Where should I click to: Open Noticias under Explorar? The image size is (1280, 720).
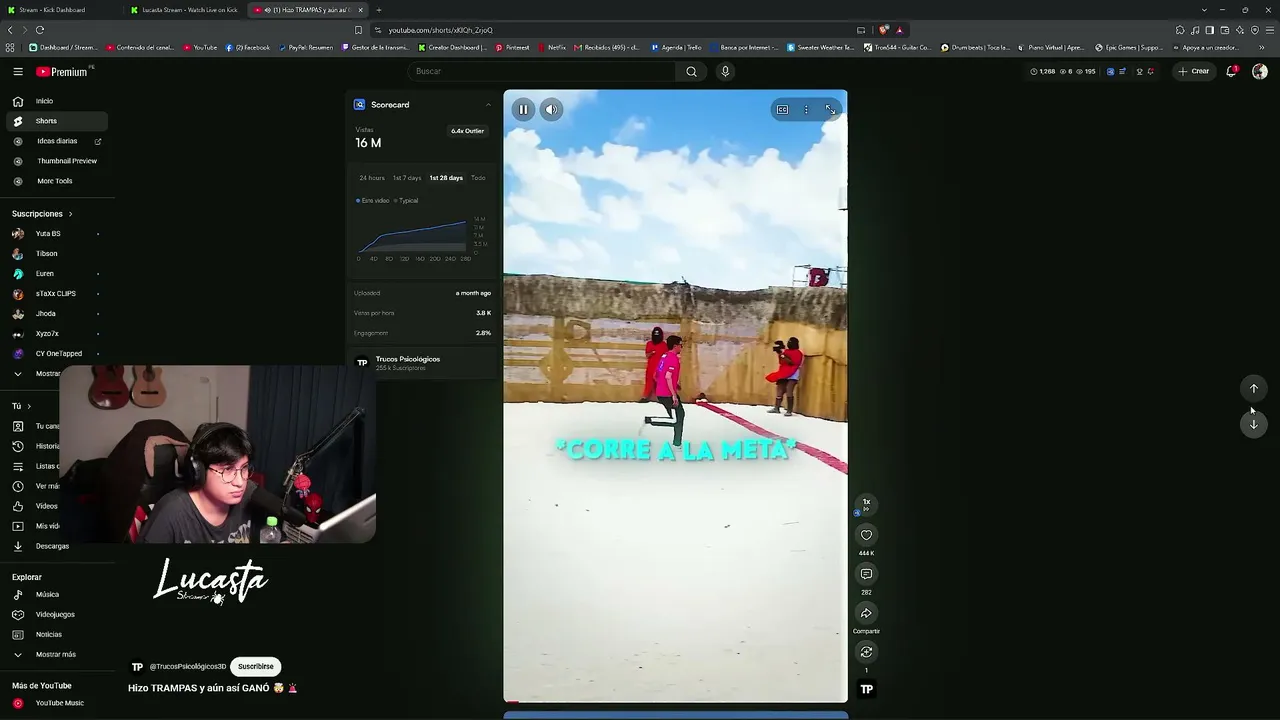tap(56, 635)
